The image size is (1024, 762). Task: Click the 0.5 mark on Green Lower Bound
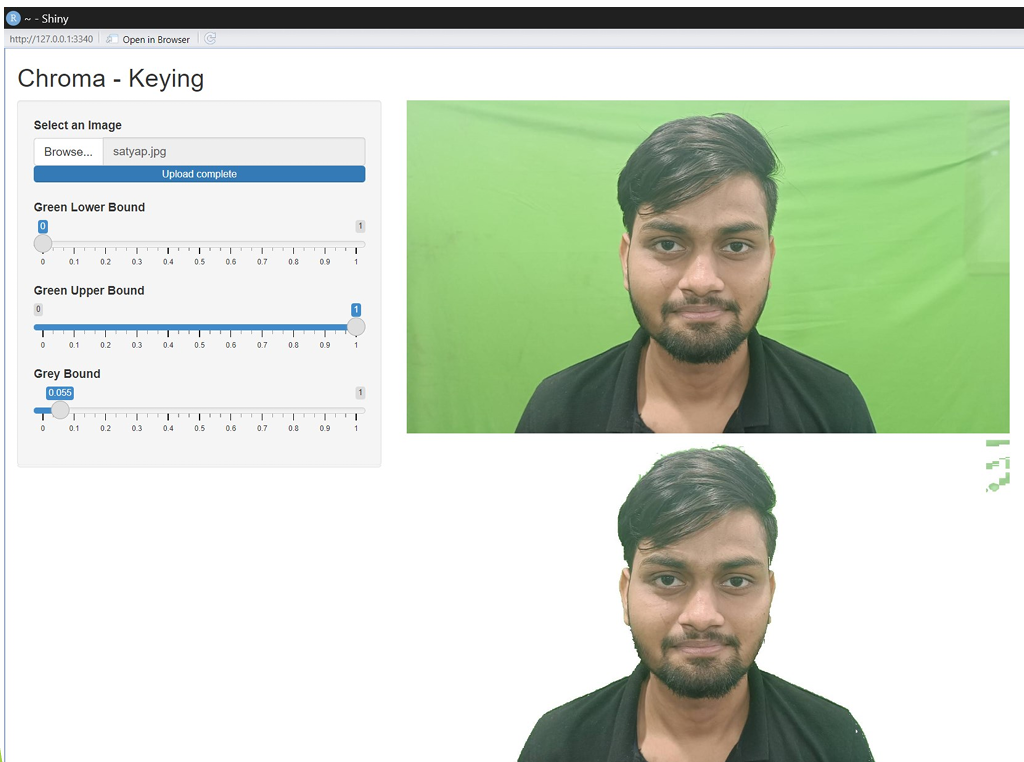(x=199, y=243)
